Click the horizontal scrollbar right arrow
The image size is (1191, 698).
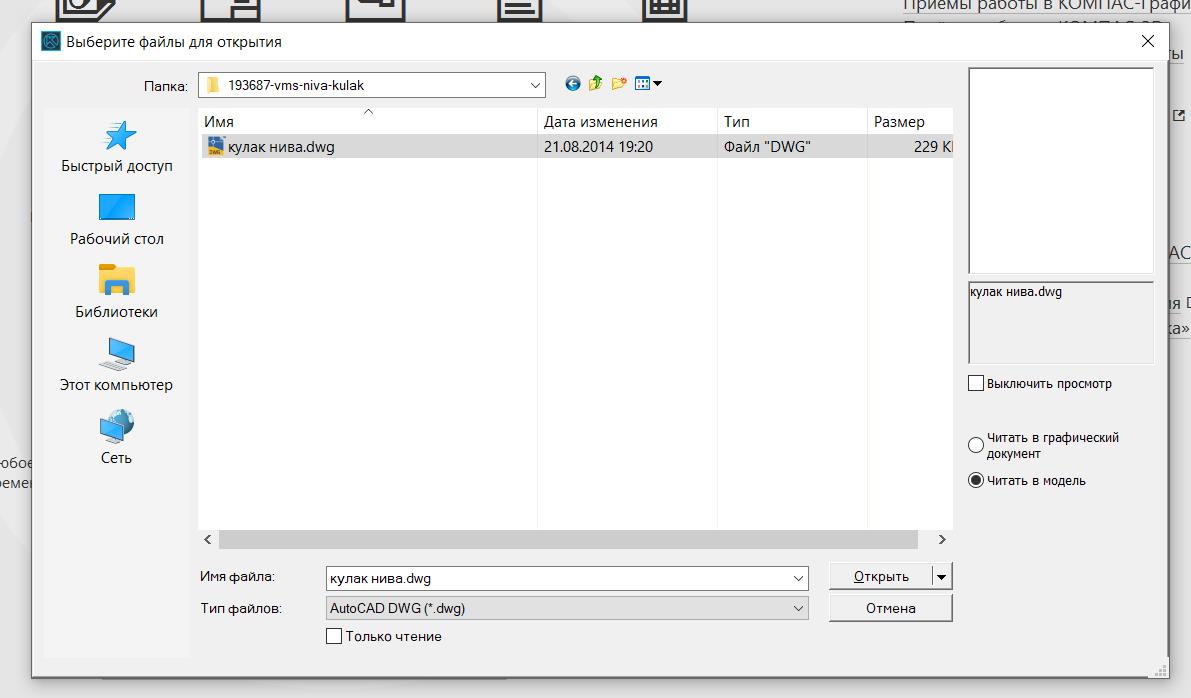(942, 539)
